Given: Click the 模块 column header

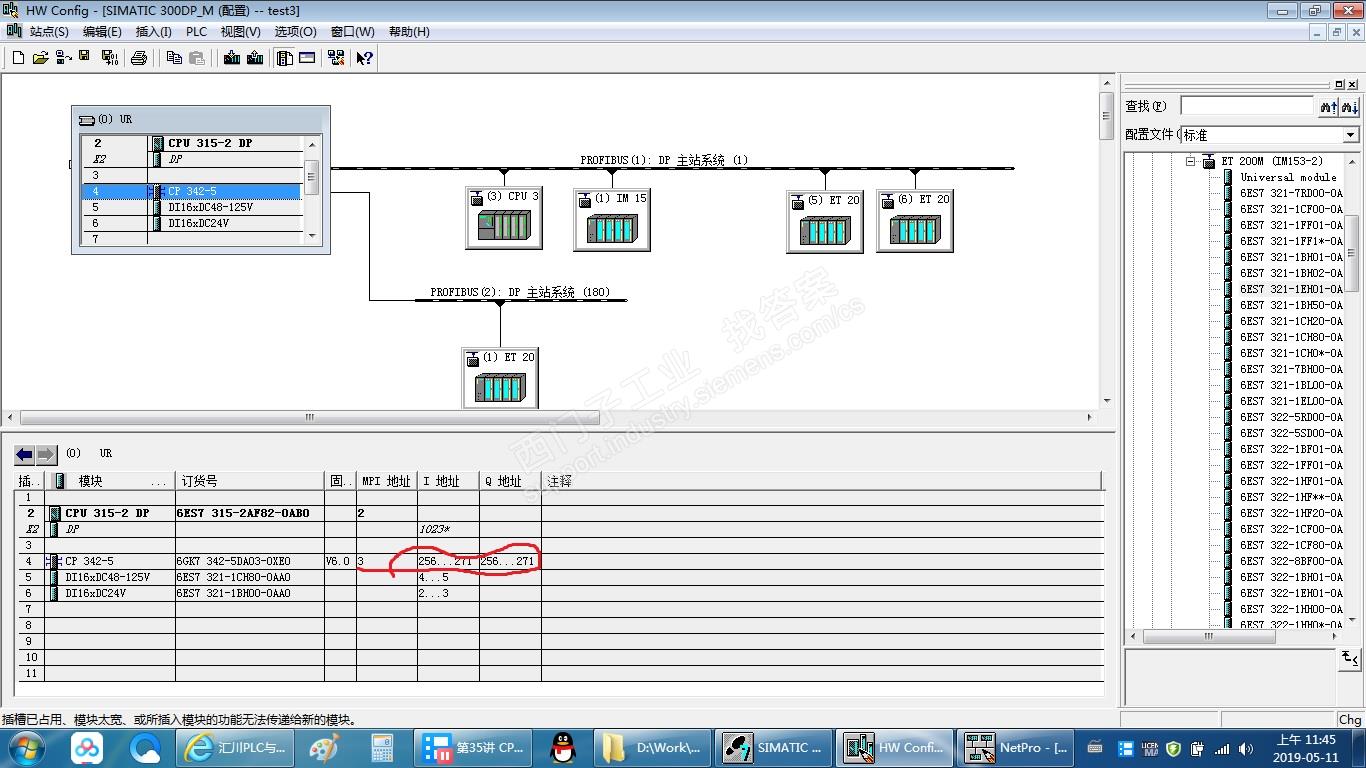Looking at the screenshot, I should coord(110,481).
